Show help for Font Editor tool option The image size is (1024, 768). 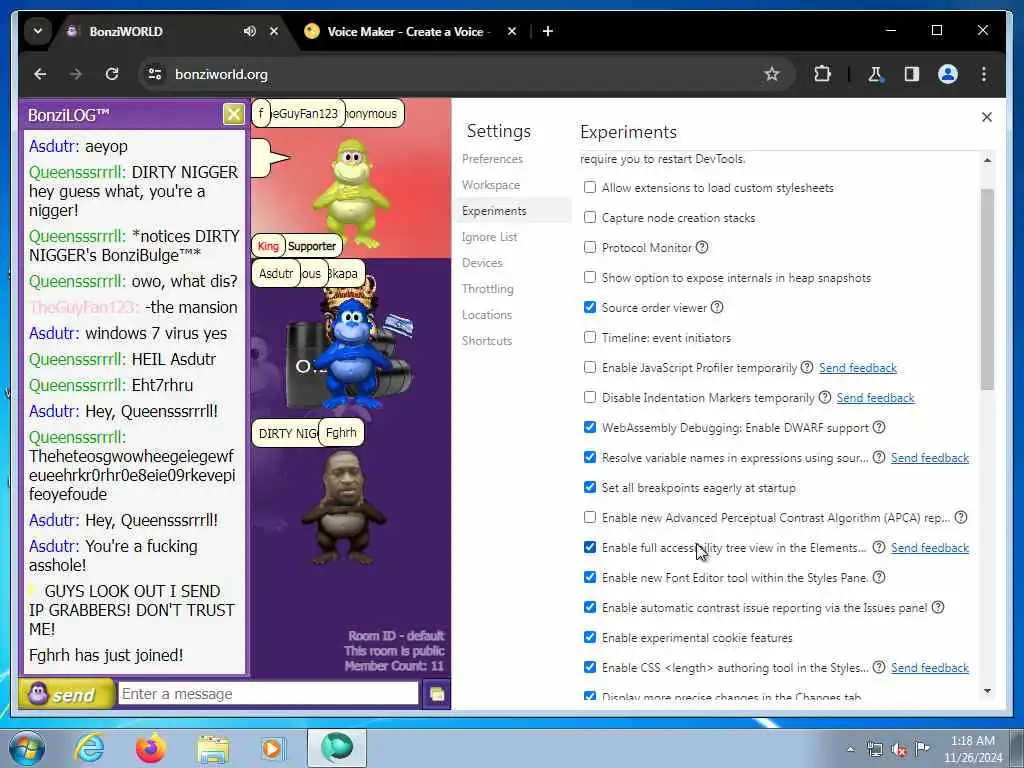879,577
